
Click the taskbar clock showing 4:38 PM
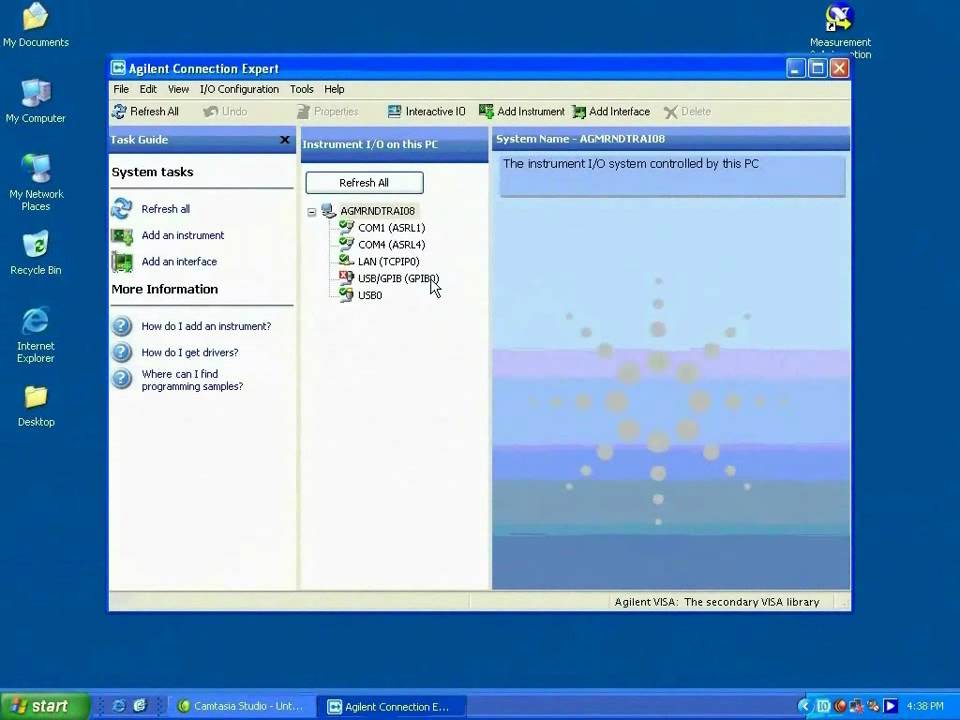click(x=924, y=706)
